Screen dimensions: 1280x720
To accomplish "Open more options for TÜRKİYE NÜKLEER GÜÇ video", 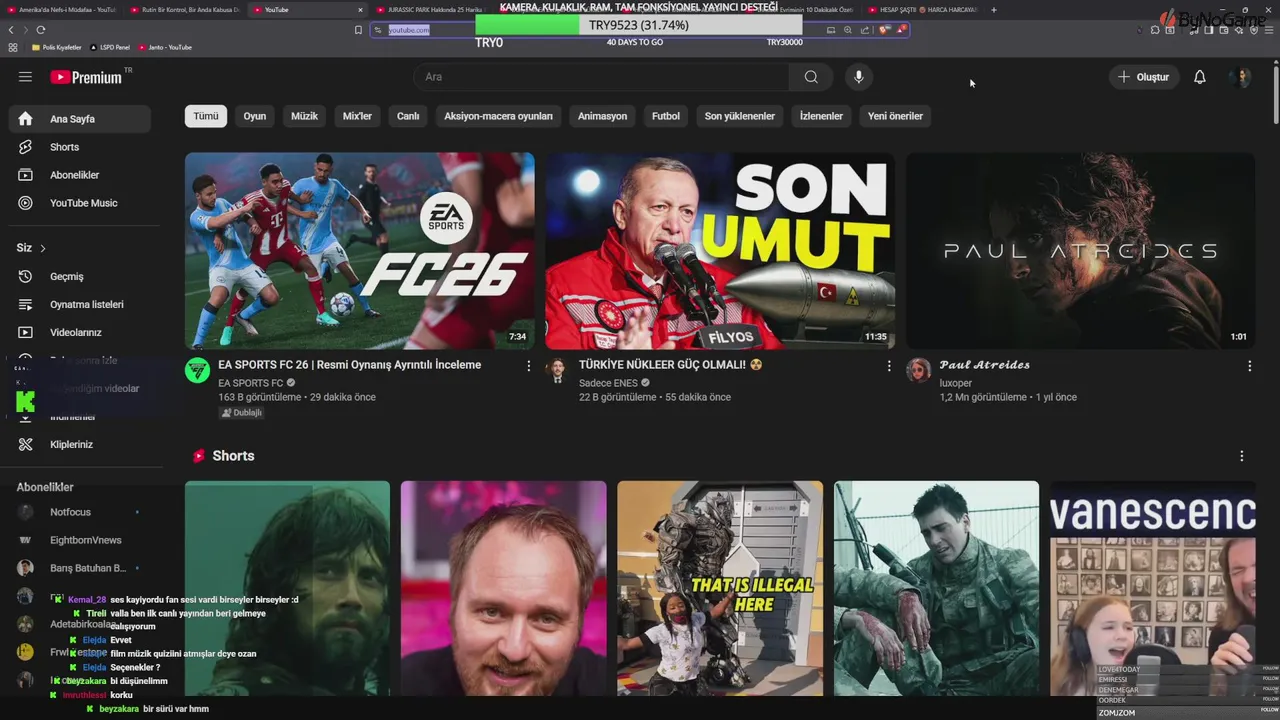I will pyautogui.click(x=889, y=366).
